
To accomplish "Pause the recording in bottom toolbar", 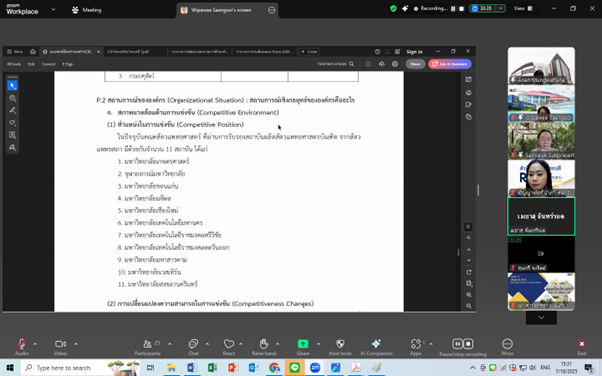I will (457, 344).
